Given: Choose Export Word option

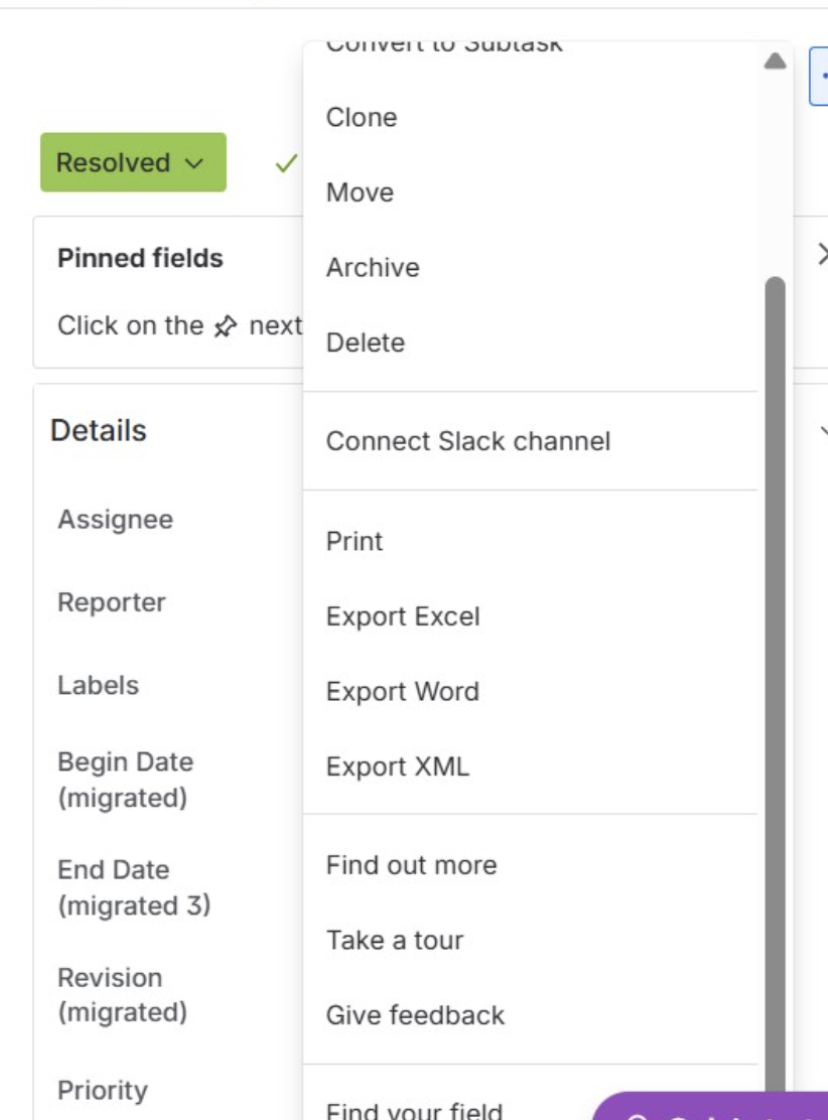Looking at the screenshot, I should pos(402,691).
